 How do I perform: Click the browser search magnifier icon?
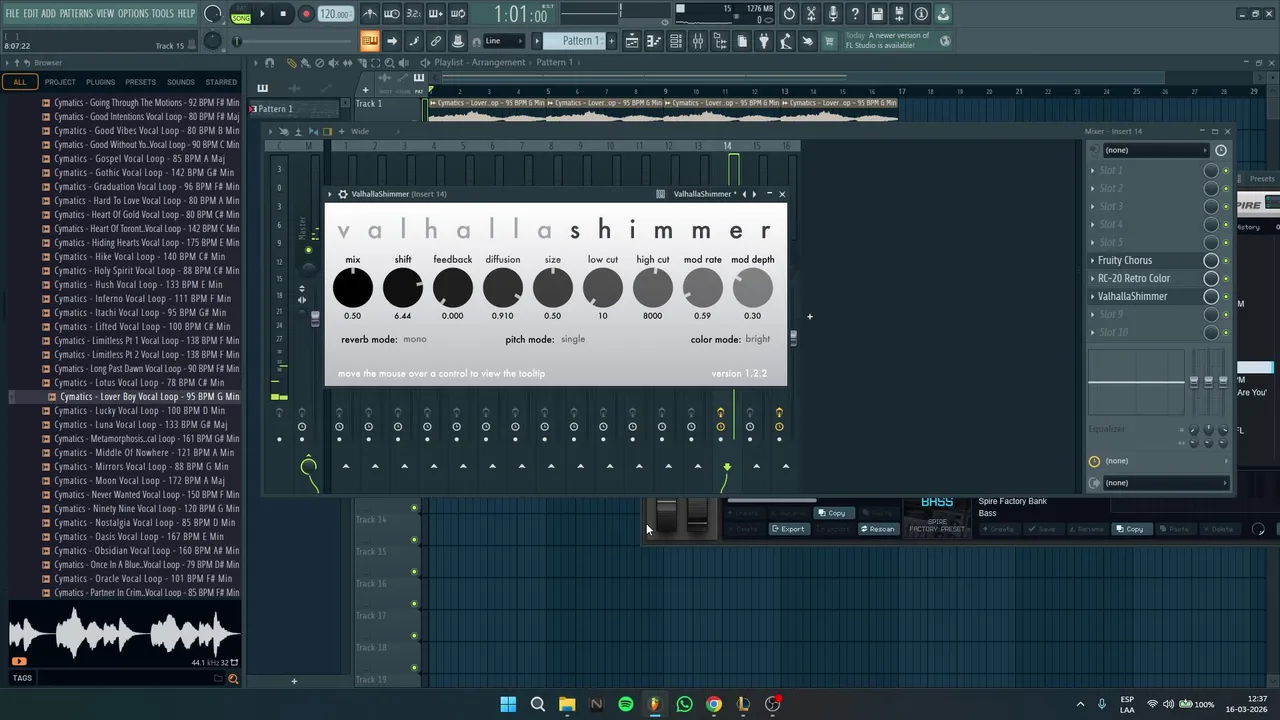[233, 679]
